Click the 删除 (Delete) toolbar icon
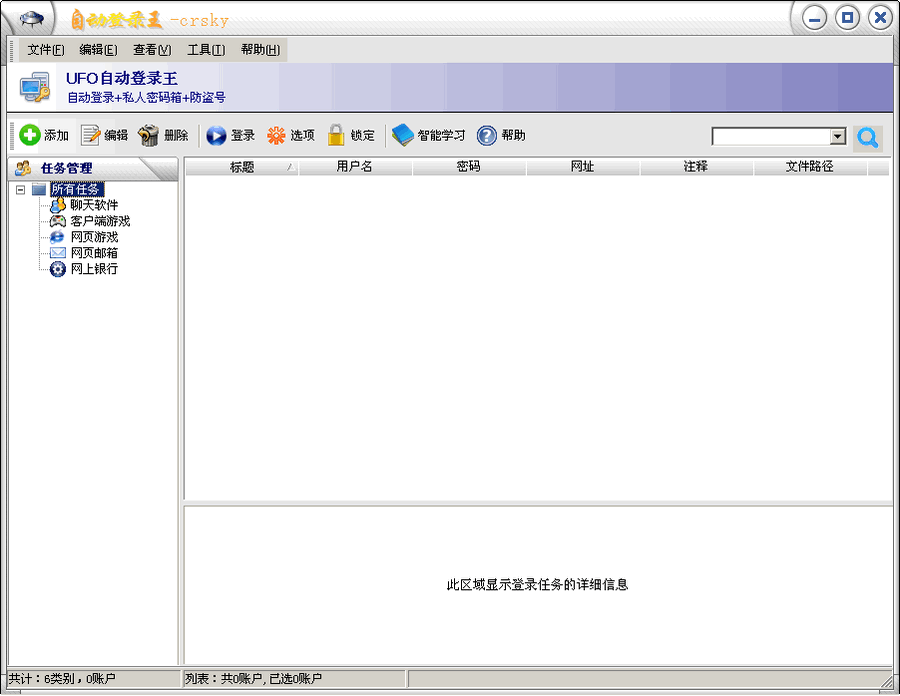 point(165,135)
